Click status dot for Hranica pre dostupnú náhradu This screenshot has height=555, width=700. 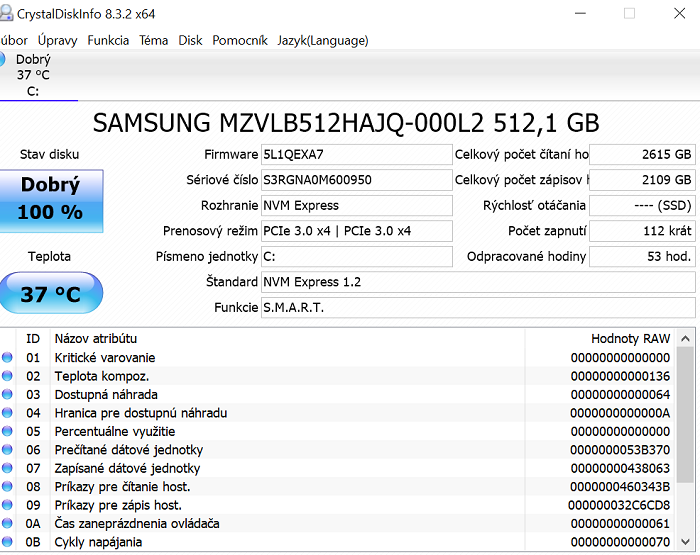pos(7,413)
